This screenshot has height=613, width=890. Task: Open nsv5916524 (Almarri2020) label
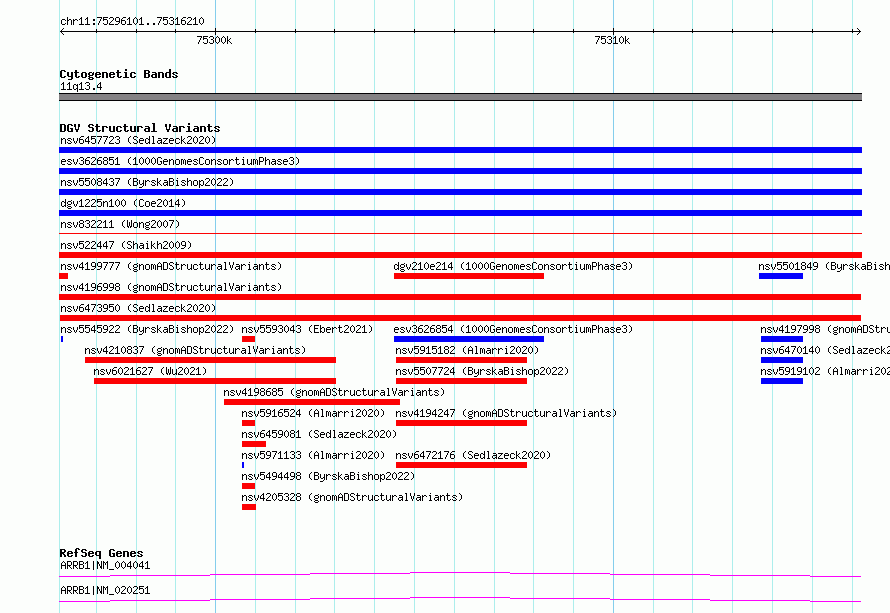pos(313,413)
